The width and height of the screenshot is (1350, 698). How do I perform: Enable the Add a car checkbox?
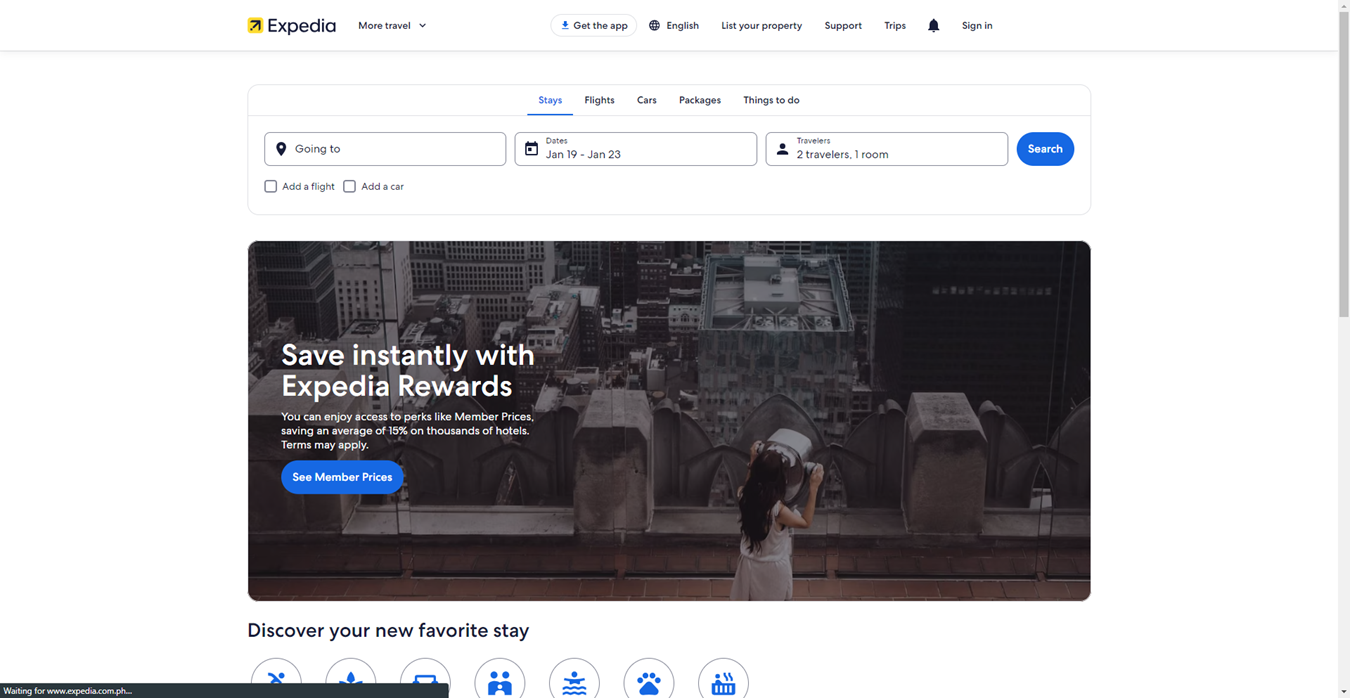(349, 186)
